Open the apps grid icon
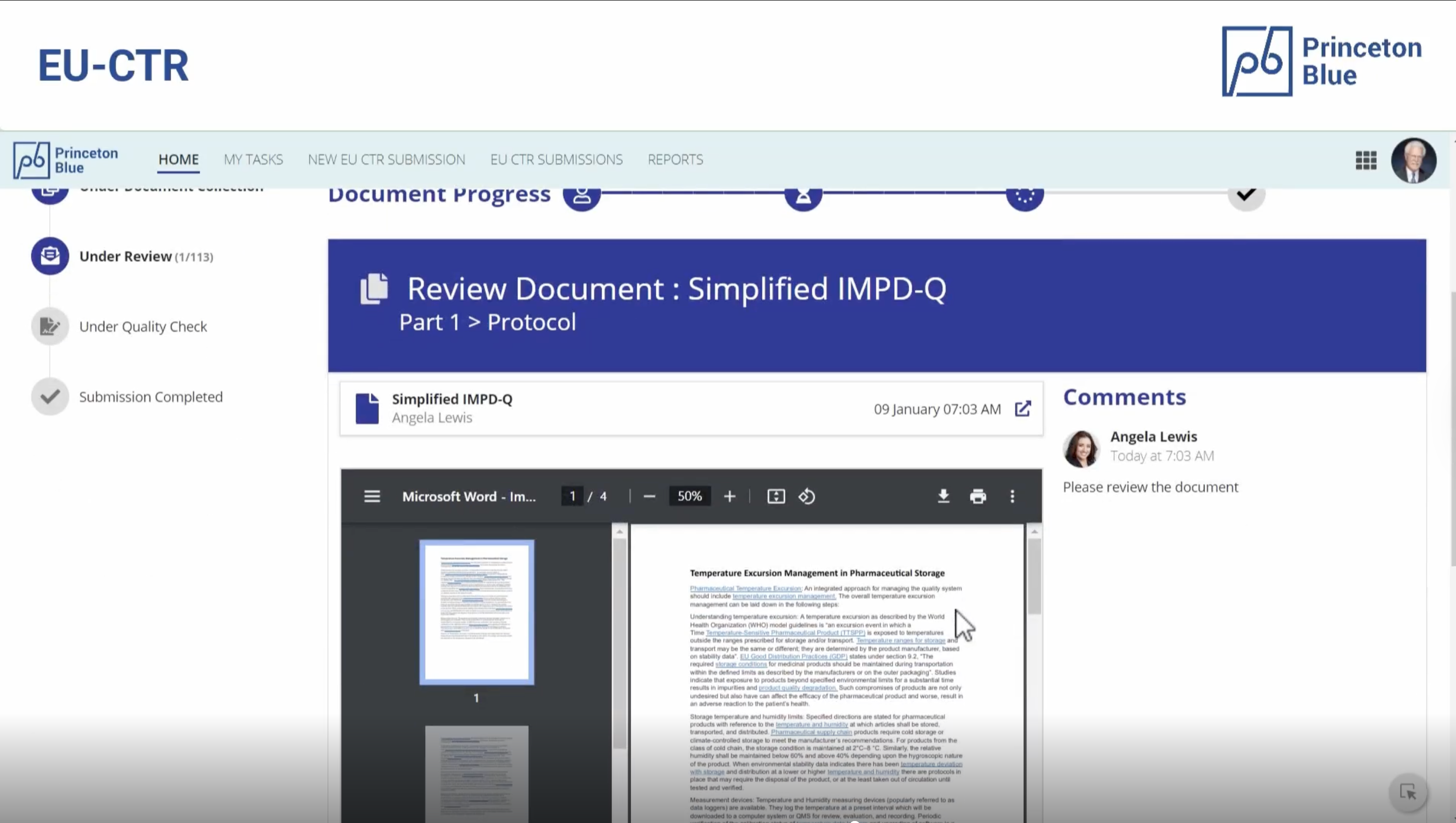The height and width of the screenshot is (823, 1456). 1366,161
